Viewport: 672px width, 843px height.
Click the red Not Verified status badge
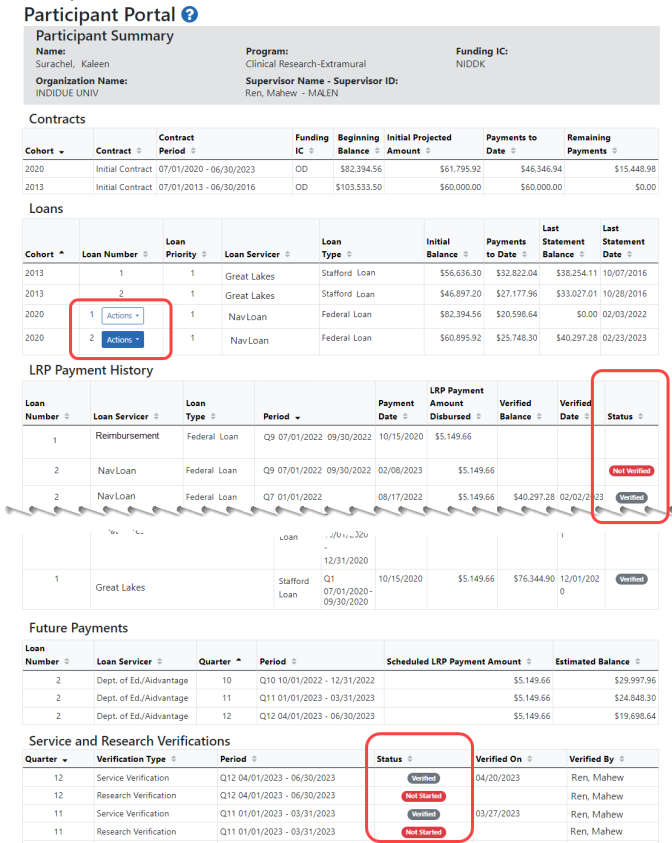(631, 471)
